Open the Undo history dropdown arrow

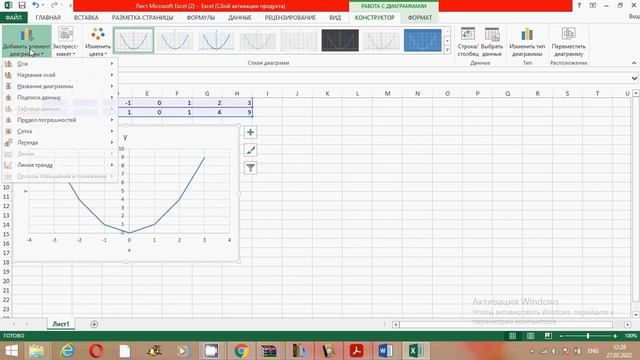click(x=43, y=5)
